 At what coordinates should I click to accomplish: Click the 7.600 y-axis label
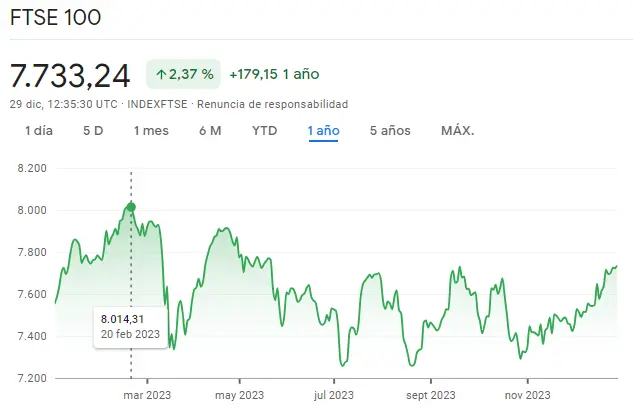click(32, 294)
